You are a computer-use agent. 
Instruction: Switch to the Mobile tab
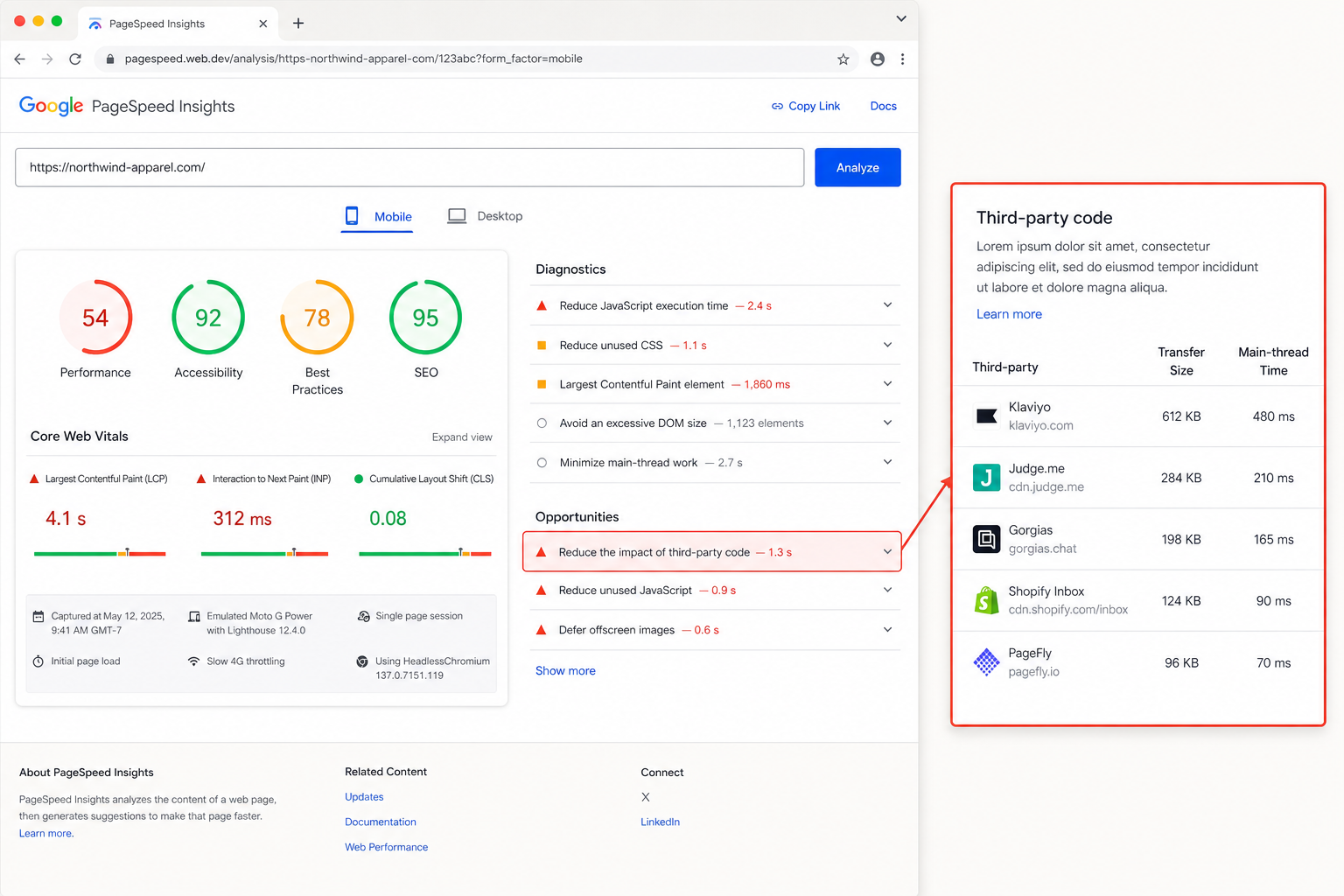click(377, 216)
